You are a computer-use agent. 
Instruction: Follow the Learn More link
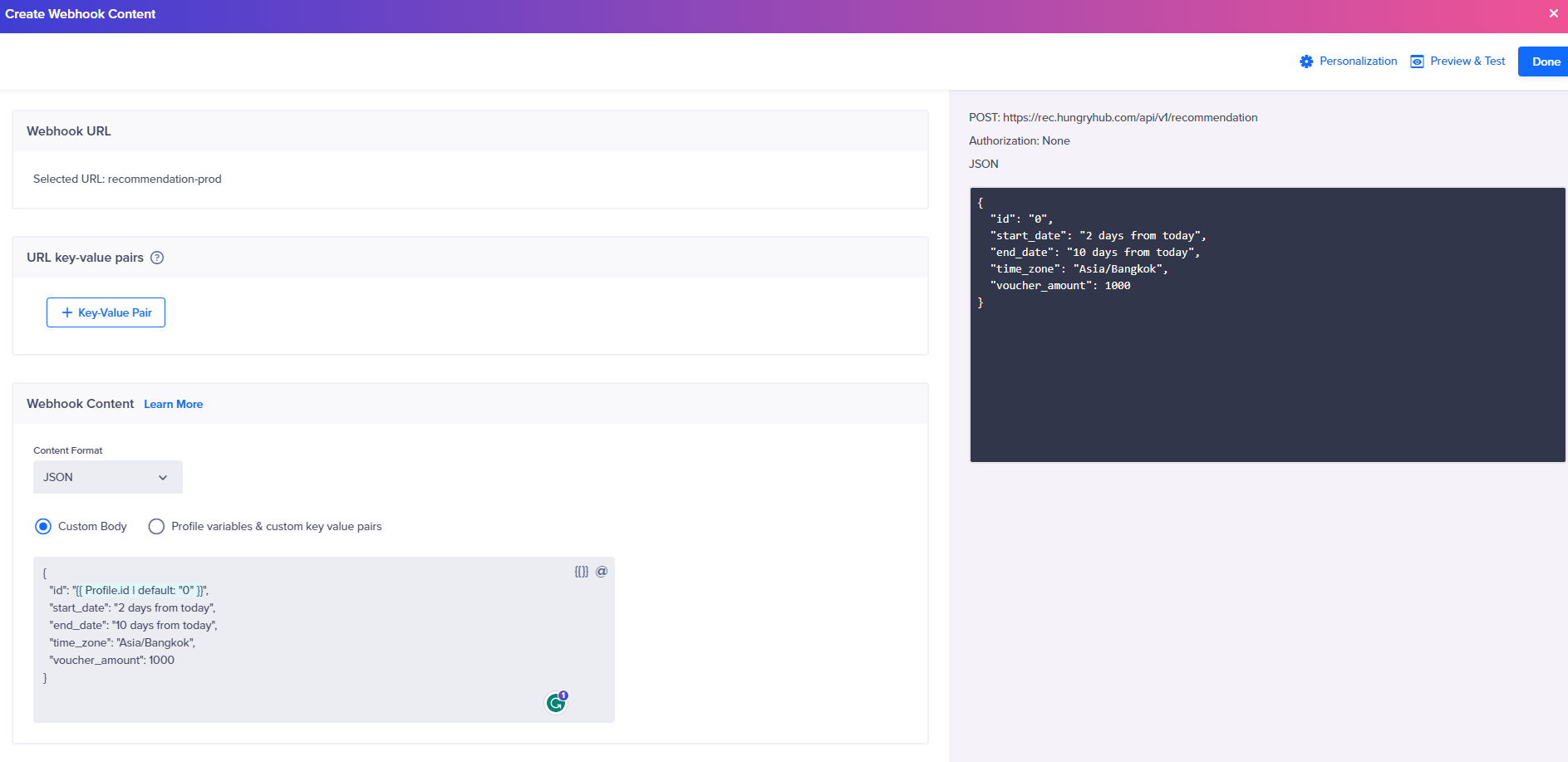173,405
